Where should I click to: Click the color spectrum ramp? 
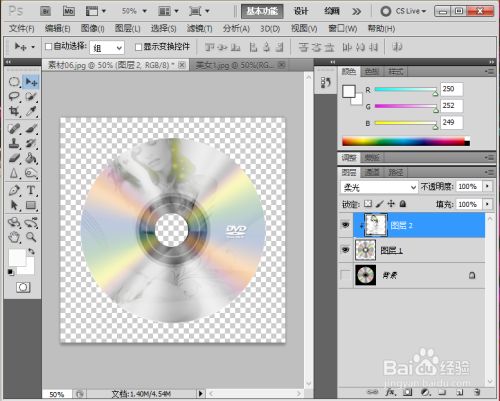[x=406, y=141]
